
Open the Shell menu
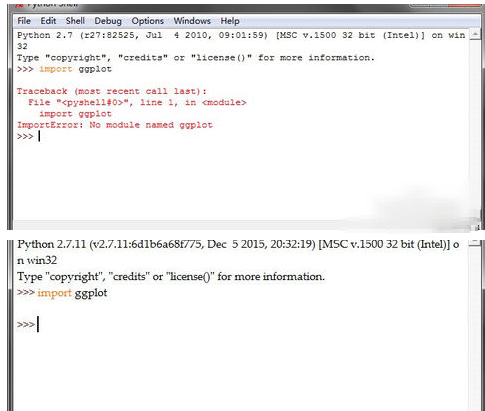click(75, 21)
